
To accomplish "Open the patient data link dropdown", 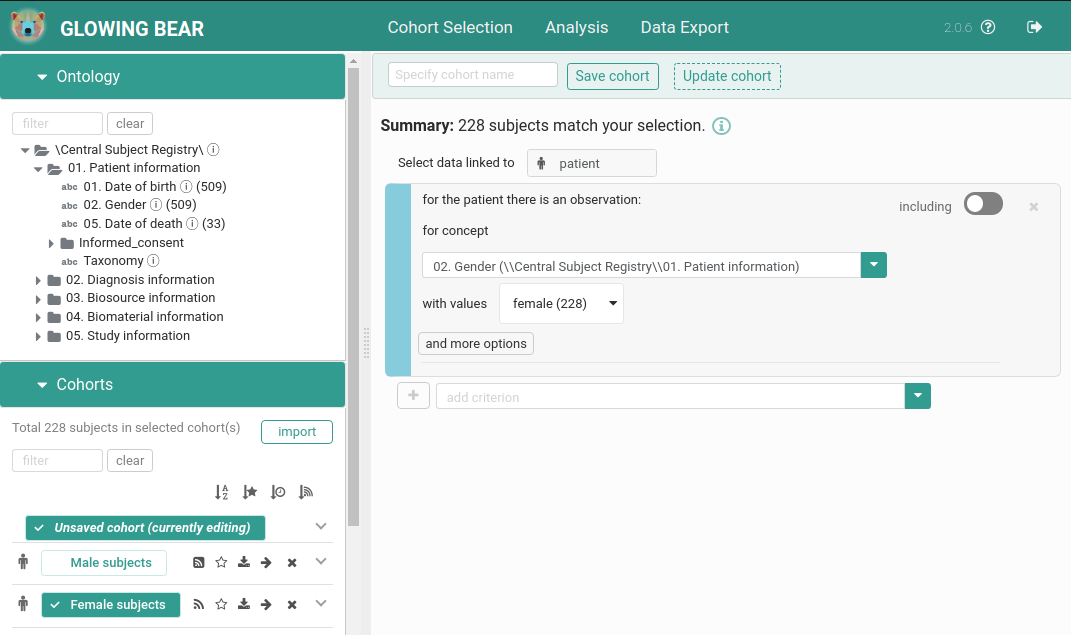I will [592, 163].
